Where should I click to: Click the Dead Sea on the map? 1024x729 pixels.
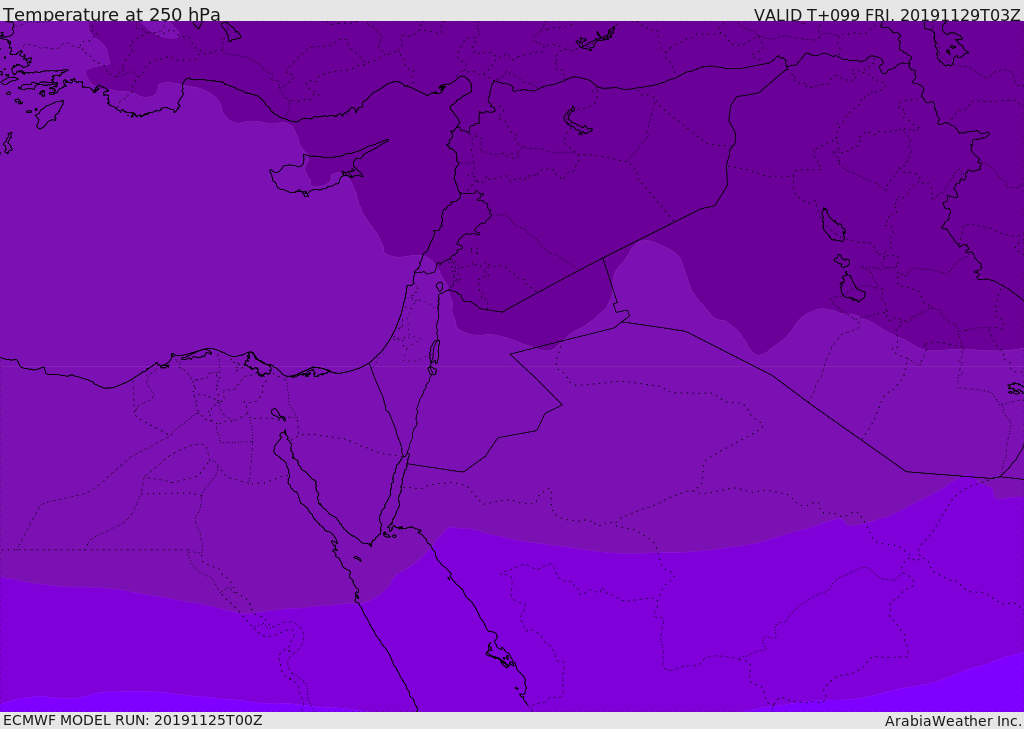point(434,352)
